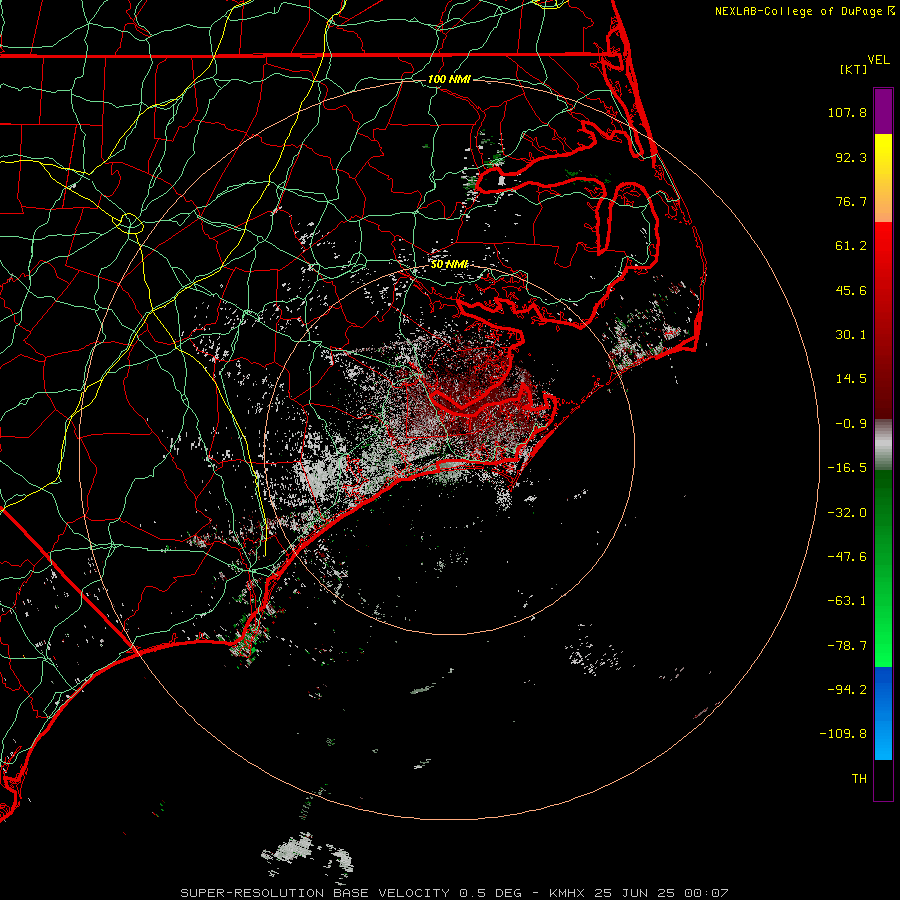Click the TH legend label
Image resolution: width=900 pixels, height=900 pixels.
[859, 779]
